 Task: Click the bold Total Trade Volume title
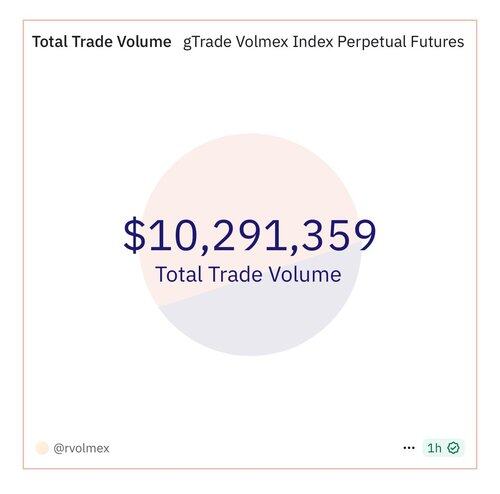point(102,42)
